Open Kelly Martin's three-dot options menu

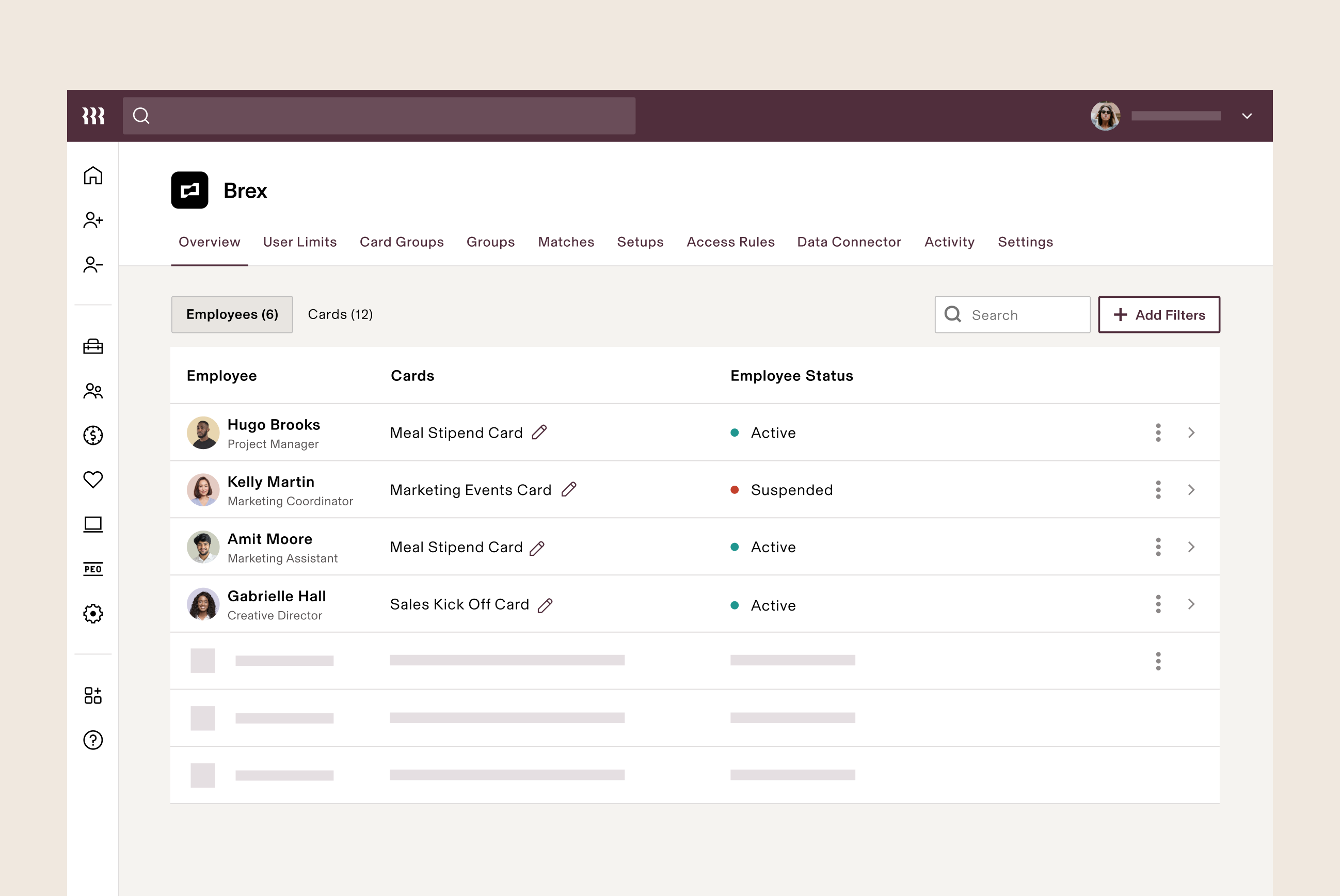tap(1158, 490)
